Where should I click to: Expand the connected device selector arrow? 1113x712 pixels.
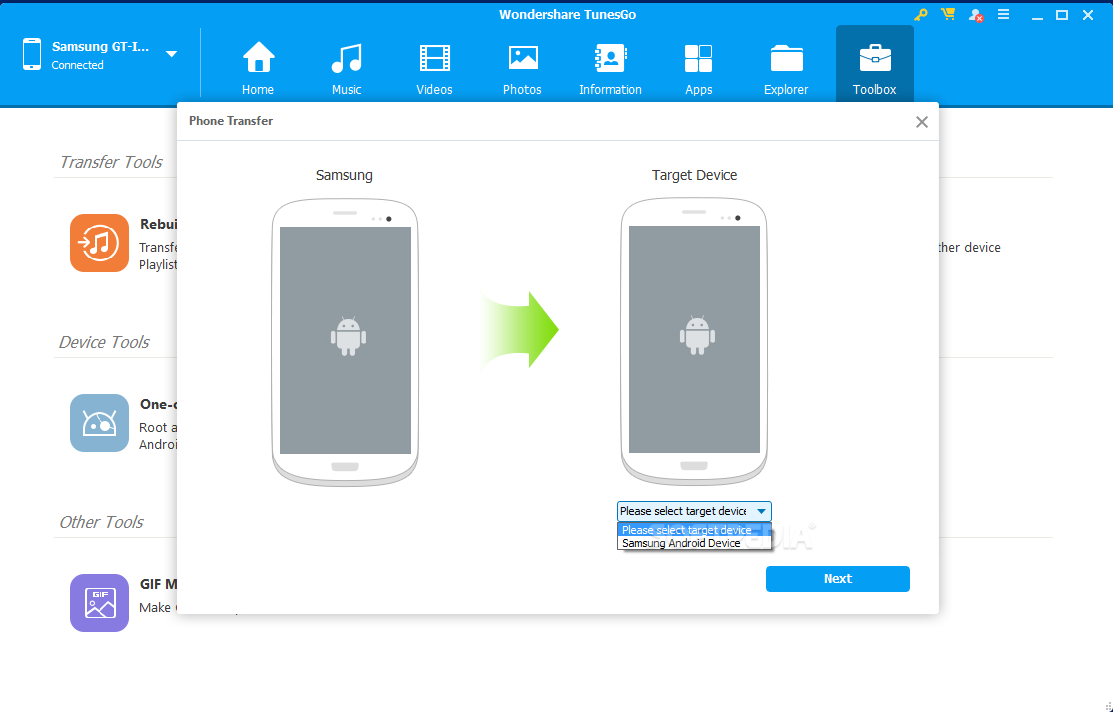coord(171,54)
